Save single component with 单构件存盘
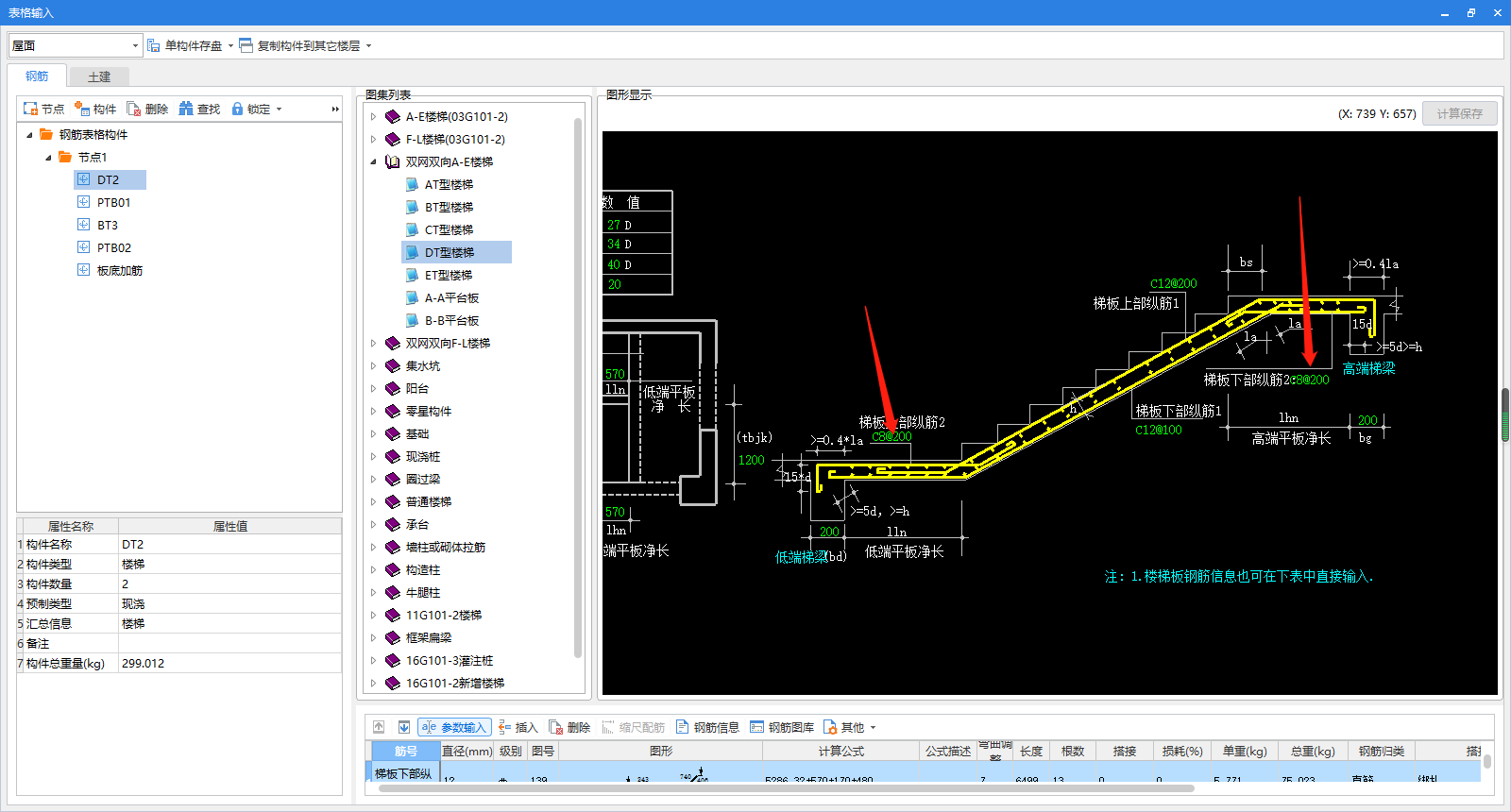Screen dimensions: 1511x812 [x=185, y=45]
